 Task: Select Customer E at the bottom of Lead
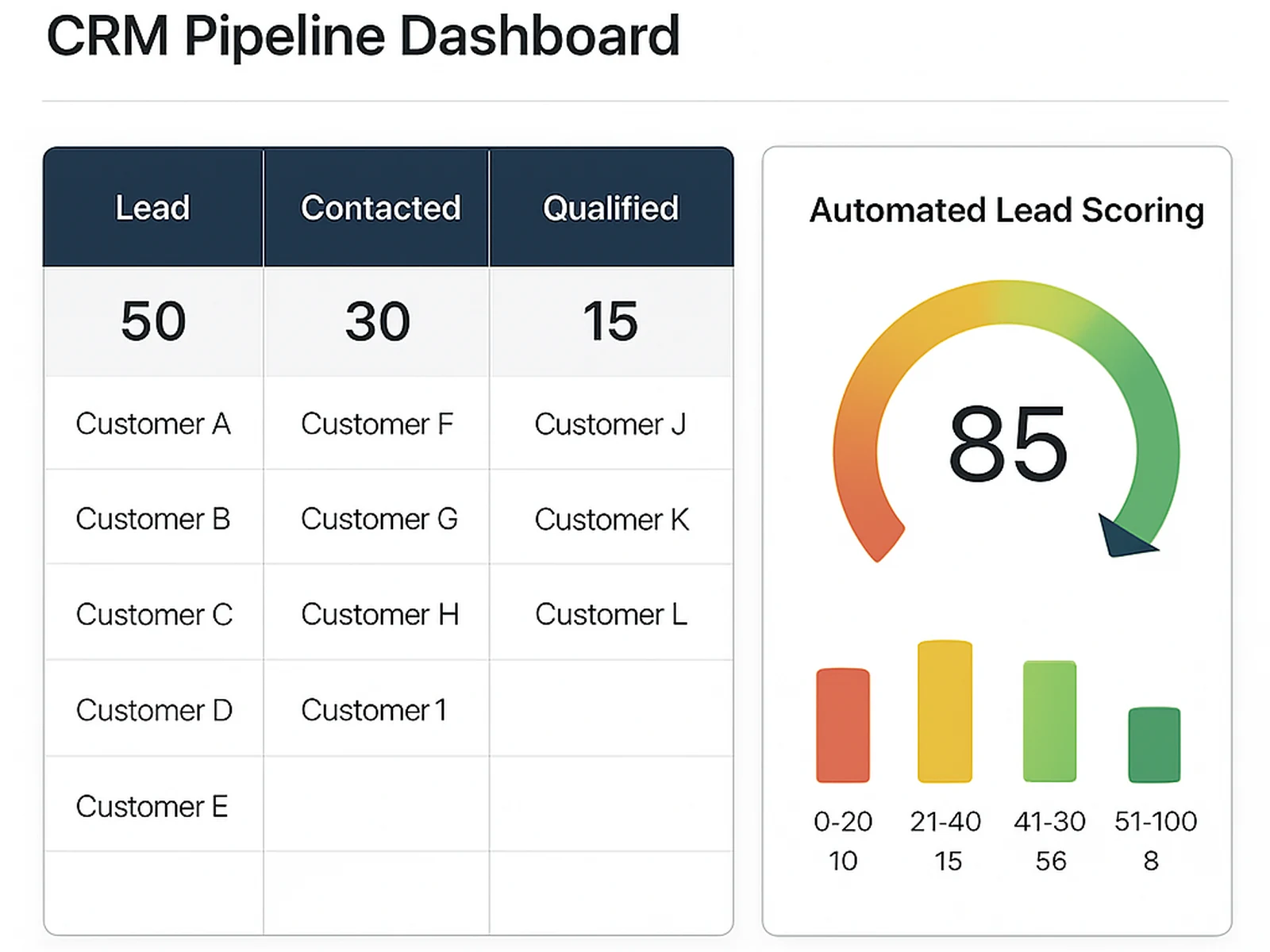coord(152,806)
